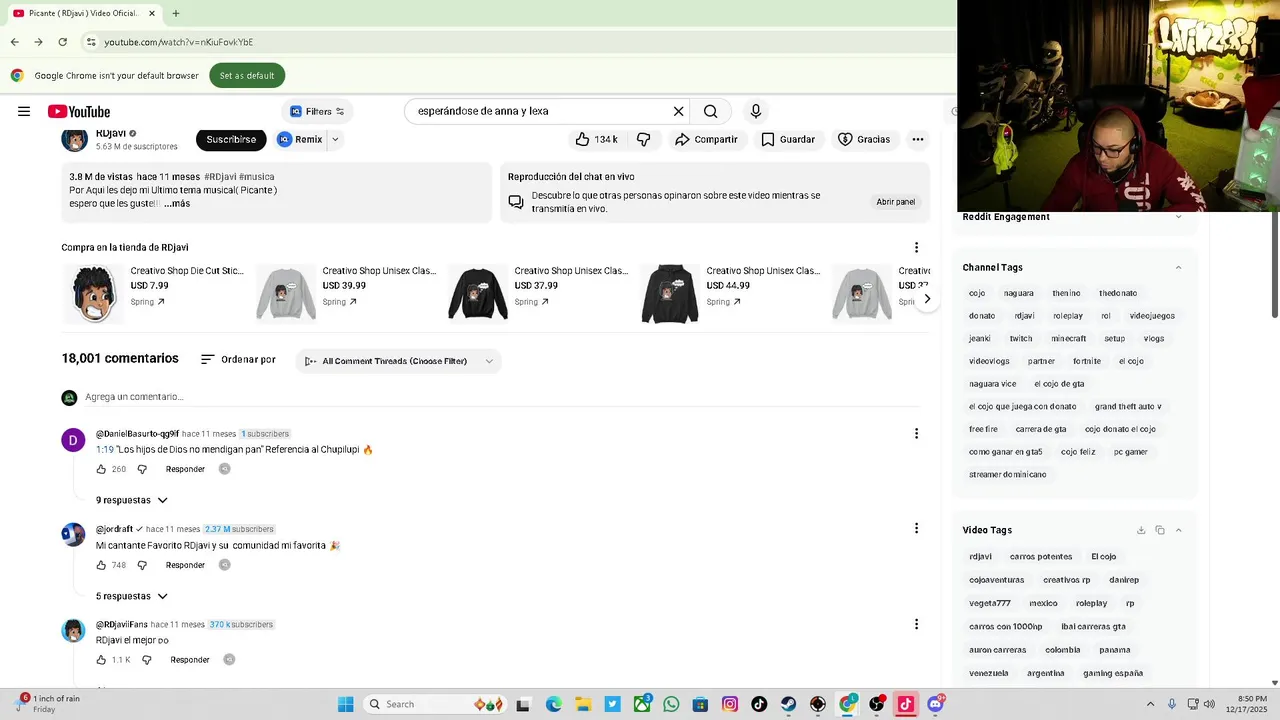This screenshot has width=1280, height=720.
Task: Open Remix options dropdown arrow
Action: 335,139
